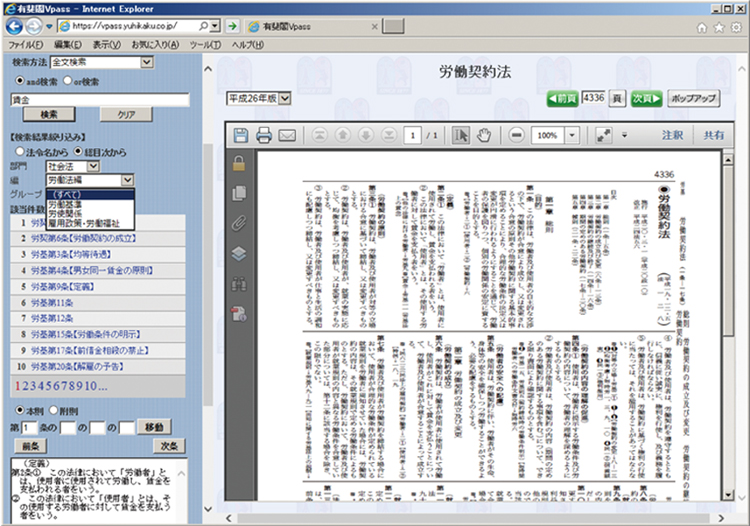750x526 pixels.
Task: Click the 労契第6条【労働契約の成立】 result
Action: (x=84, y=238)
